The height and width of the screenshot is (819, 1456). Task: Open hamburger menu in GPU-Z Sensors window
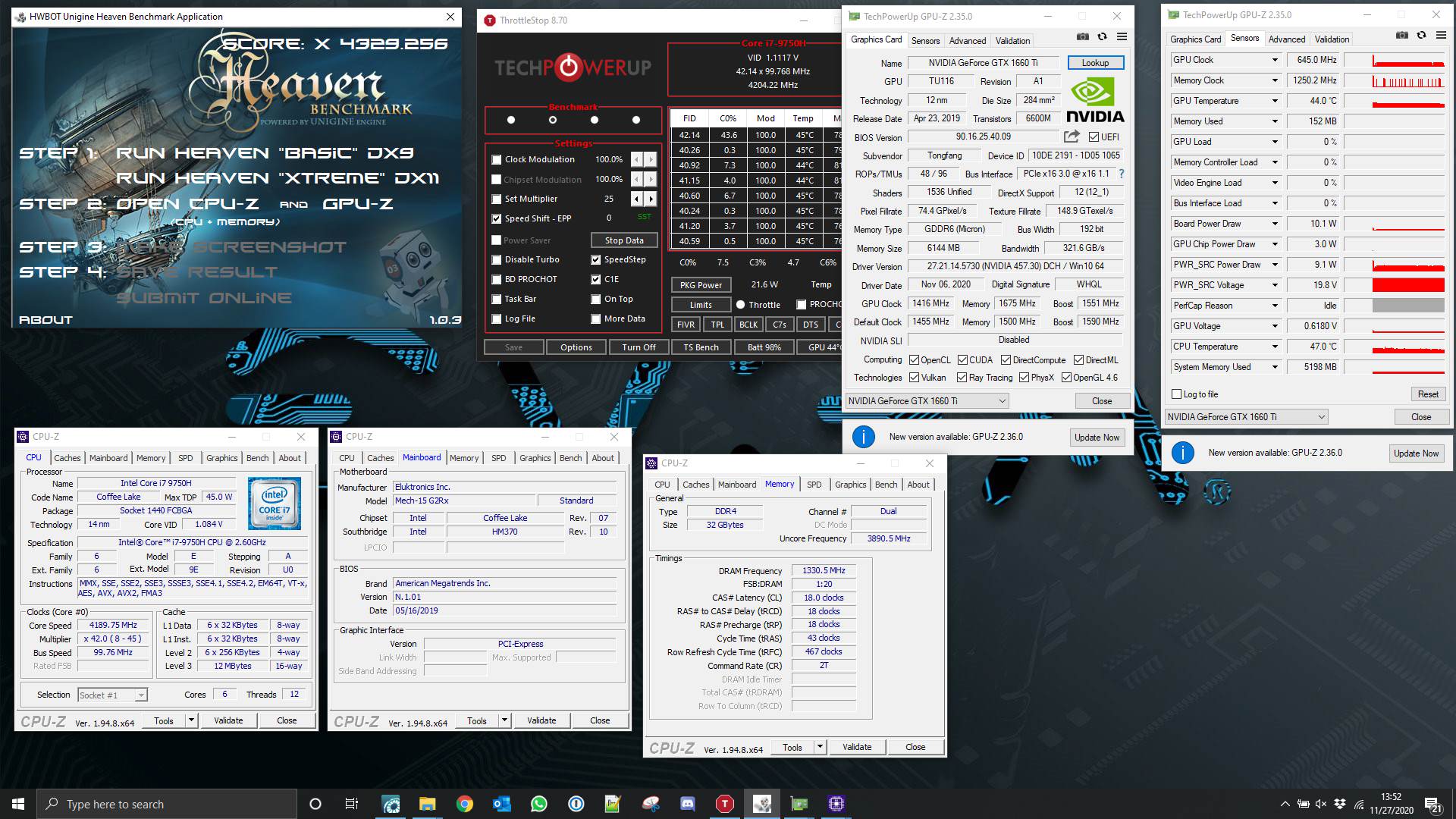(x=1441, y=35)
